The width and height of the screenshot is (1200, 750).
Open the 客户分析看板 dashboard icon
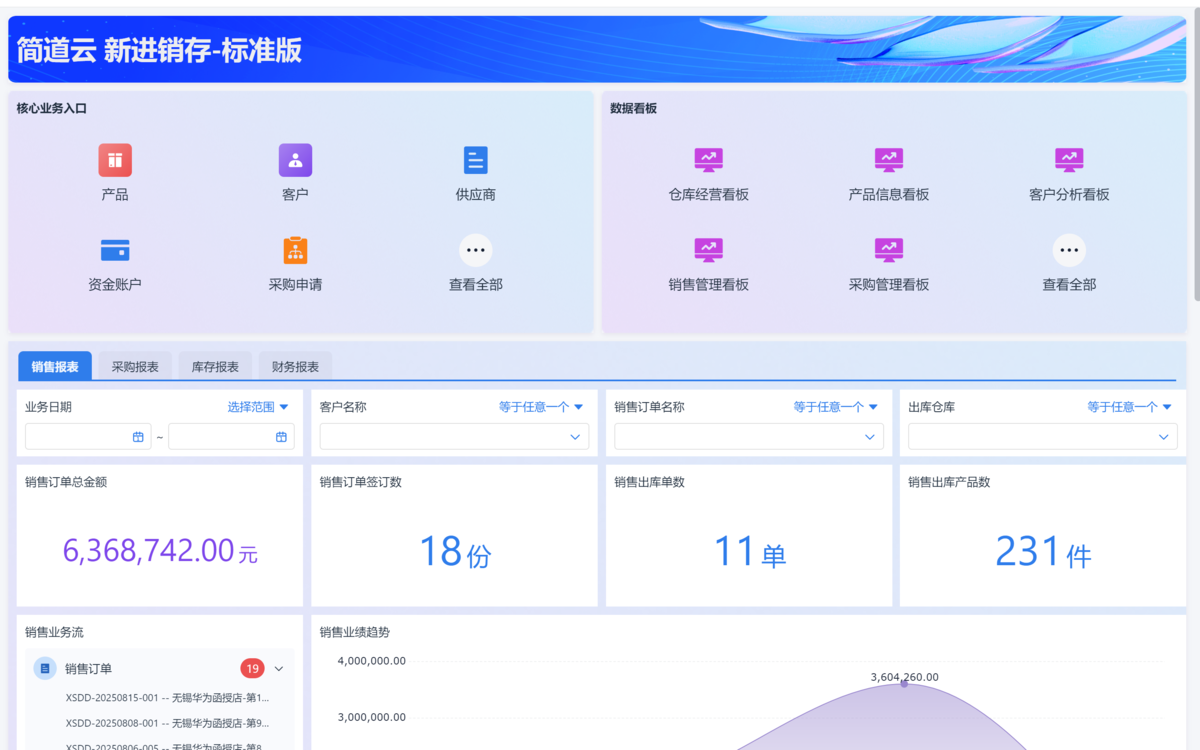[1069, 160]
